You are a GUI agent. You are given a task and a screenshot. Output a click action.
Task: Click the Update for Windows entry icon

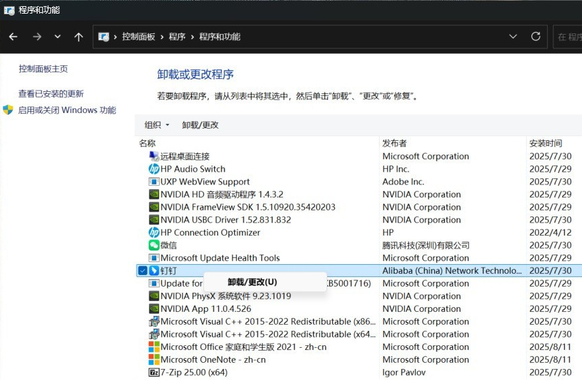[x=154, y=283]
